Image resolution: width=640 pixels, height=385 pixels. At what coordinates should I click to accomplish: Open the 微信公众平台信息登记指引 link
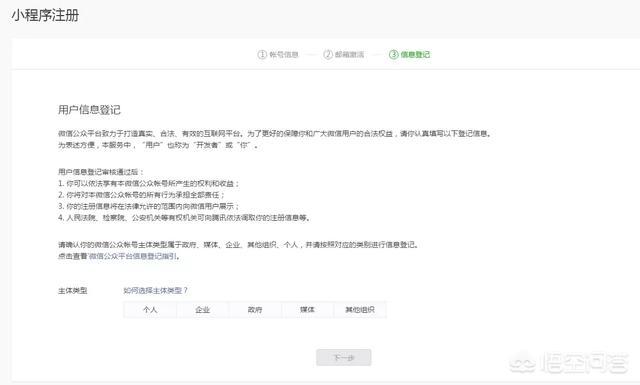pyautogui.click(x=133, y=256)
